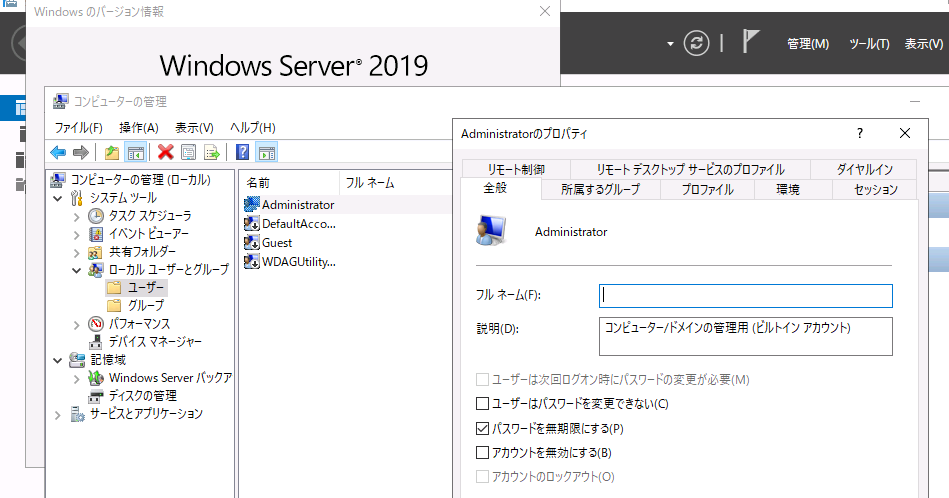The height and width of the screenshot is (498, 949).
Task: Open Server Manager 管理(M) menu
Action: coord(807,44)
